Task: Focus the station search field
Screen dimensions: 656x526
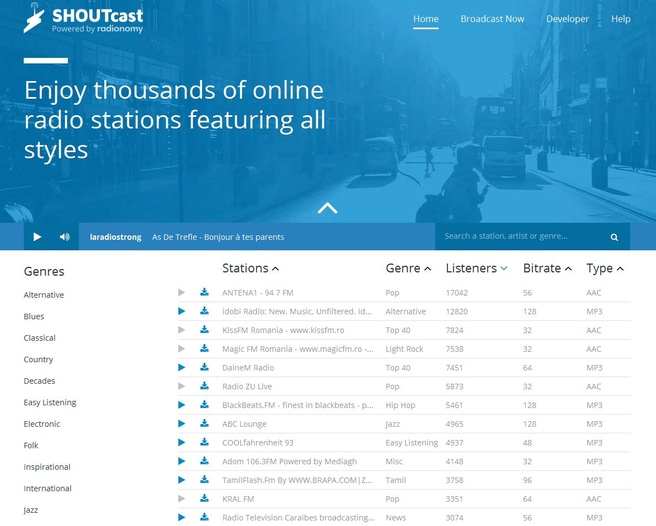Action: click(523, 236)
